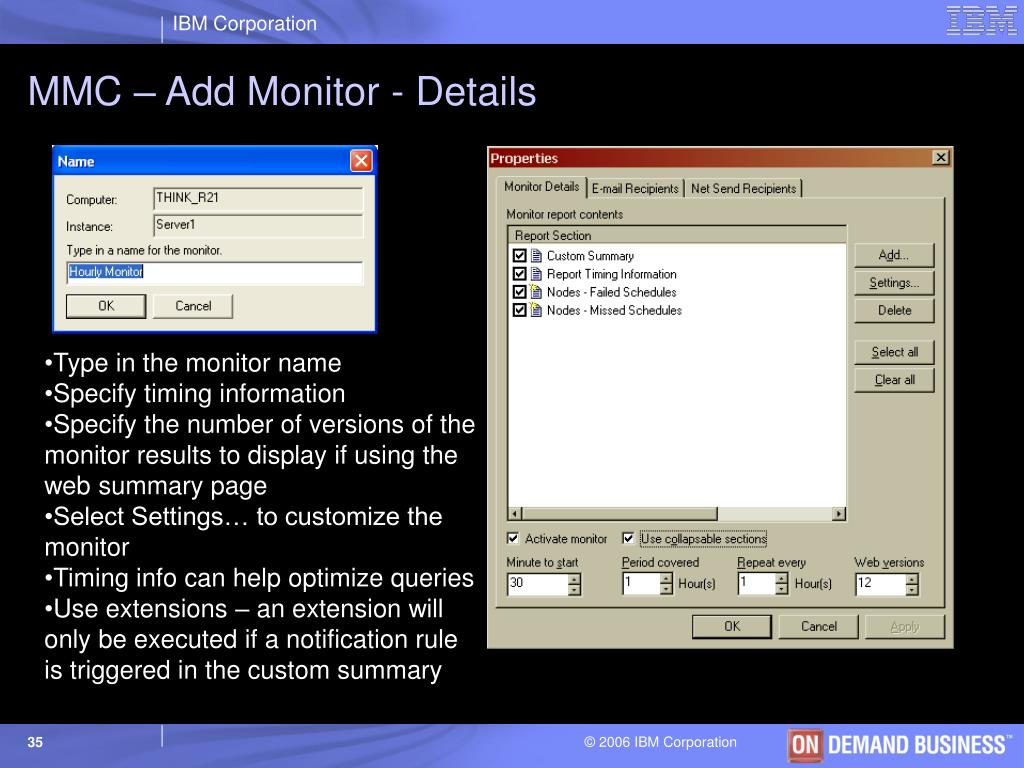Decrease the Minute to start value

(574, 590)
